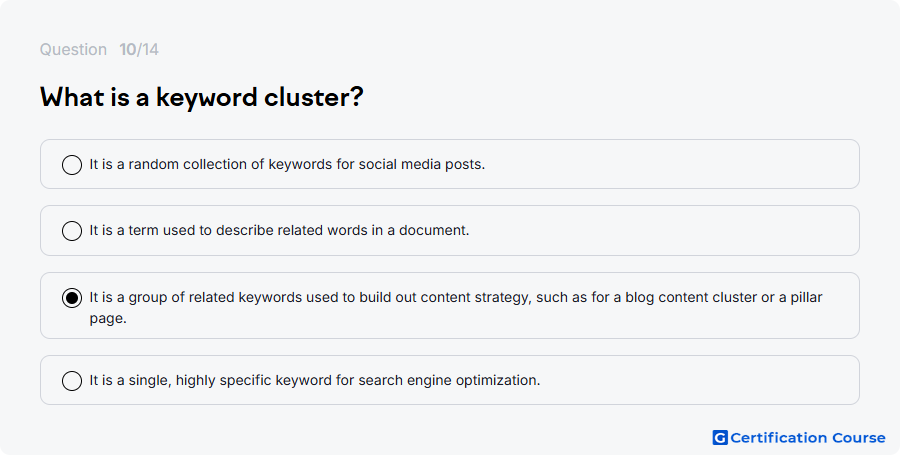Click the answer text mentioning blog content cluster
Viewport: 900px width, 455px height.
click(456, 308)
